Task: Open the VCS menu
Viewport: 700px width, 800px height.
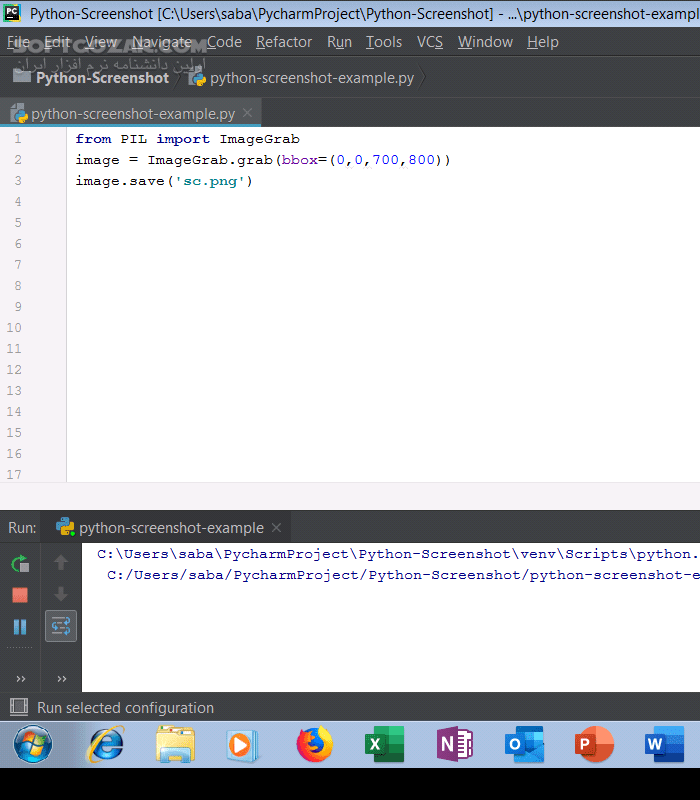Action: click(x=430, y=42)
